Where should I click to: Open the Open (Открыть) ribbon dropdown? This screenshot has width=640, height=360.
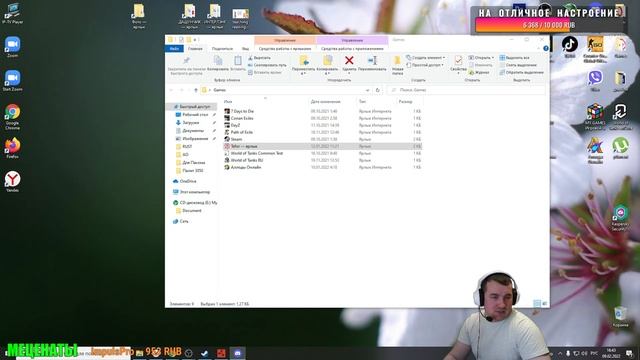(x=481, y=58)
